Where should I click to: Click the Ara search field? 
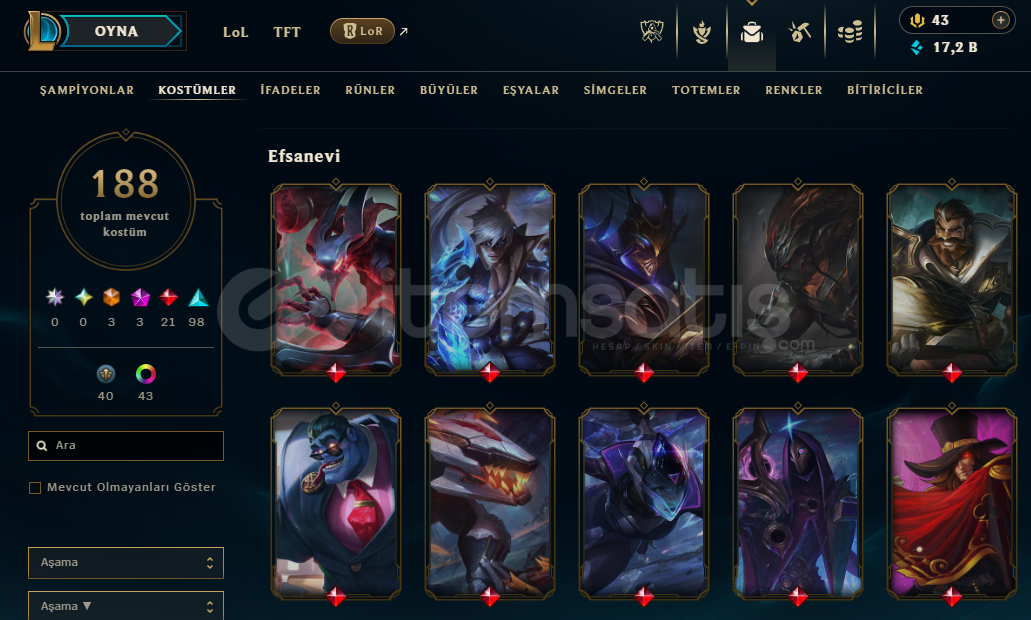point(126,446)
